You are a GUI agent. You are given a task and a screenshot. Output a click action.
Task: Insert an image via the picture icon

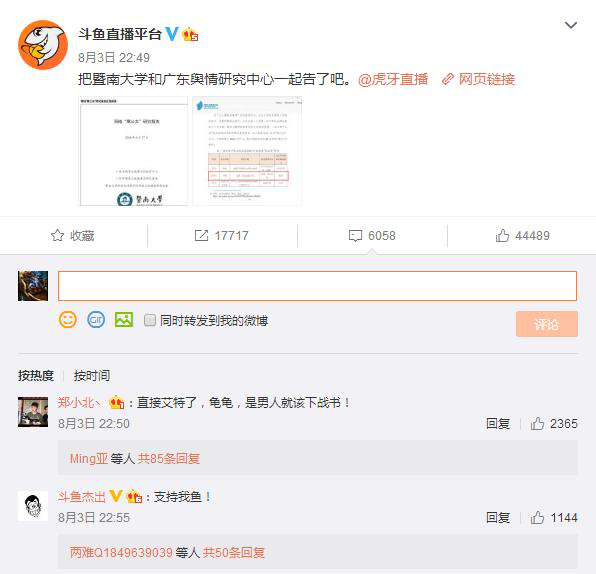(x=124, y=320)
